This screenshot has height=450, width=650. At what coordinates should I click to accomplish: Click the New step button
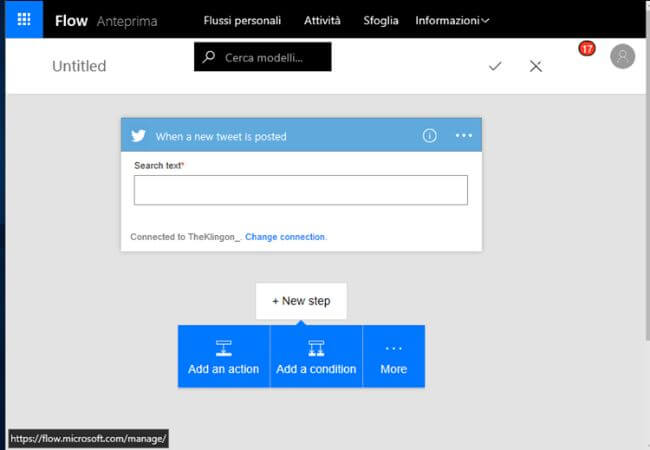coord(301,301)
